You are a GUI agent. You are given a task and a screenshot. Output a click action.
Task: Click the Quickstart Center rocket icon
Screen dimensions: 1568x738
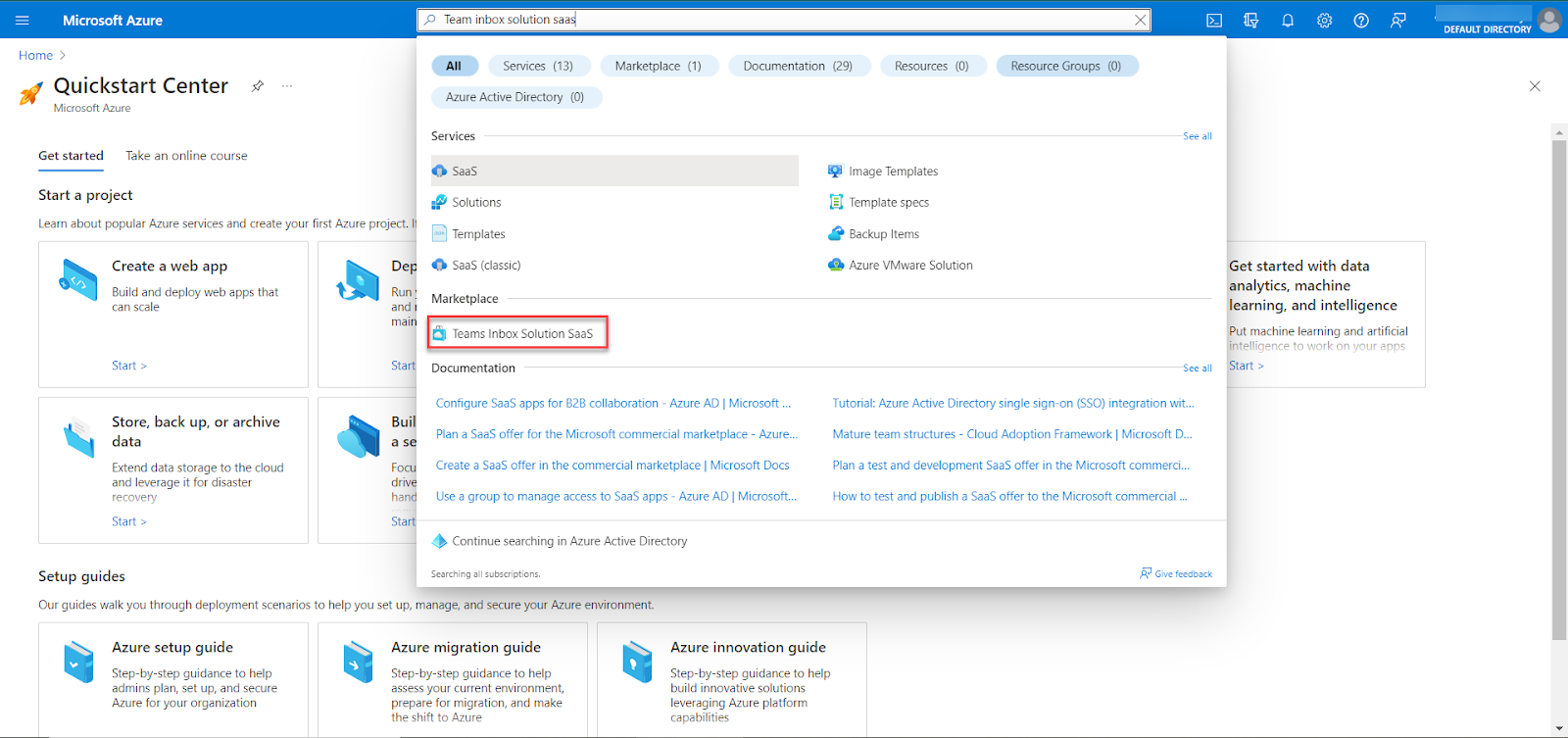pyautogui.click(x=31, y=93)
